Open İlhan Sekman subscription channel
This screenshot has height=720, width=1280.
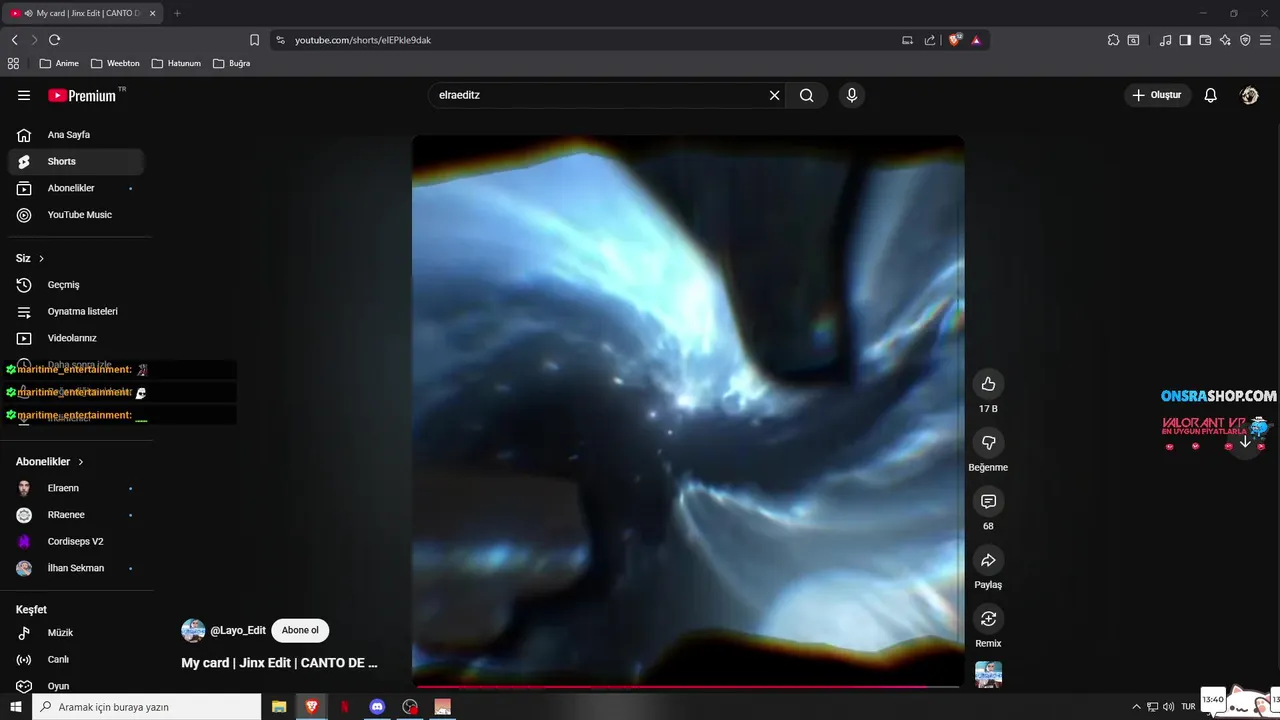[76, 568]
